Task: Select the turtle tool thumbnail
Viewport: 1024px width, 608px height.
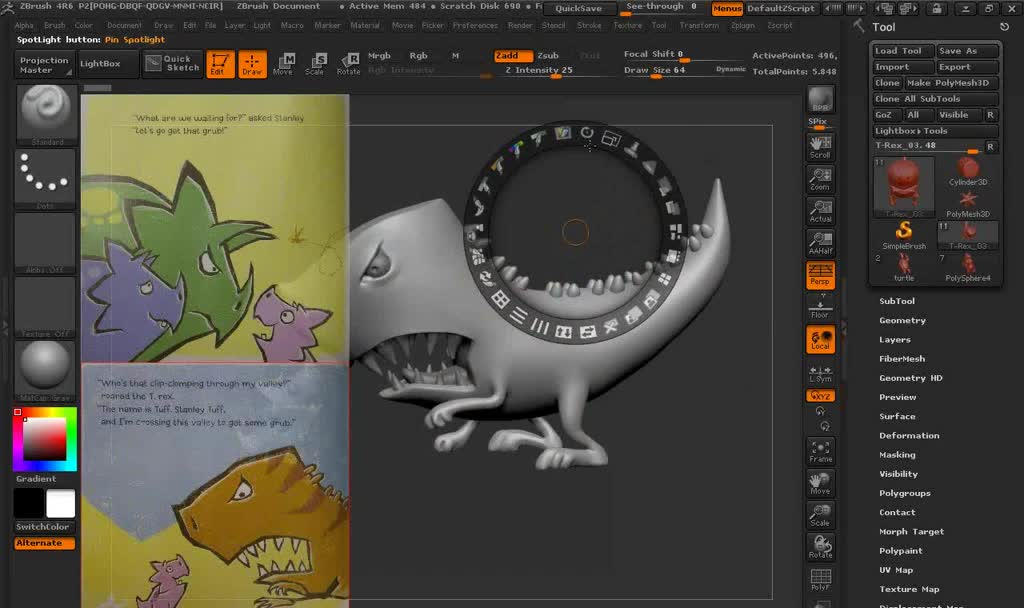Action: pyautogui.click(x=904, y=268)
